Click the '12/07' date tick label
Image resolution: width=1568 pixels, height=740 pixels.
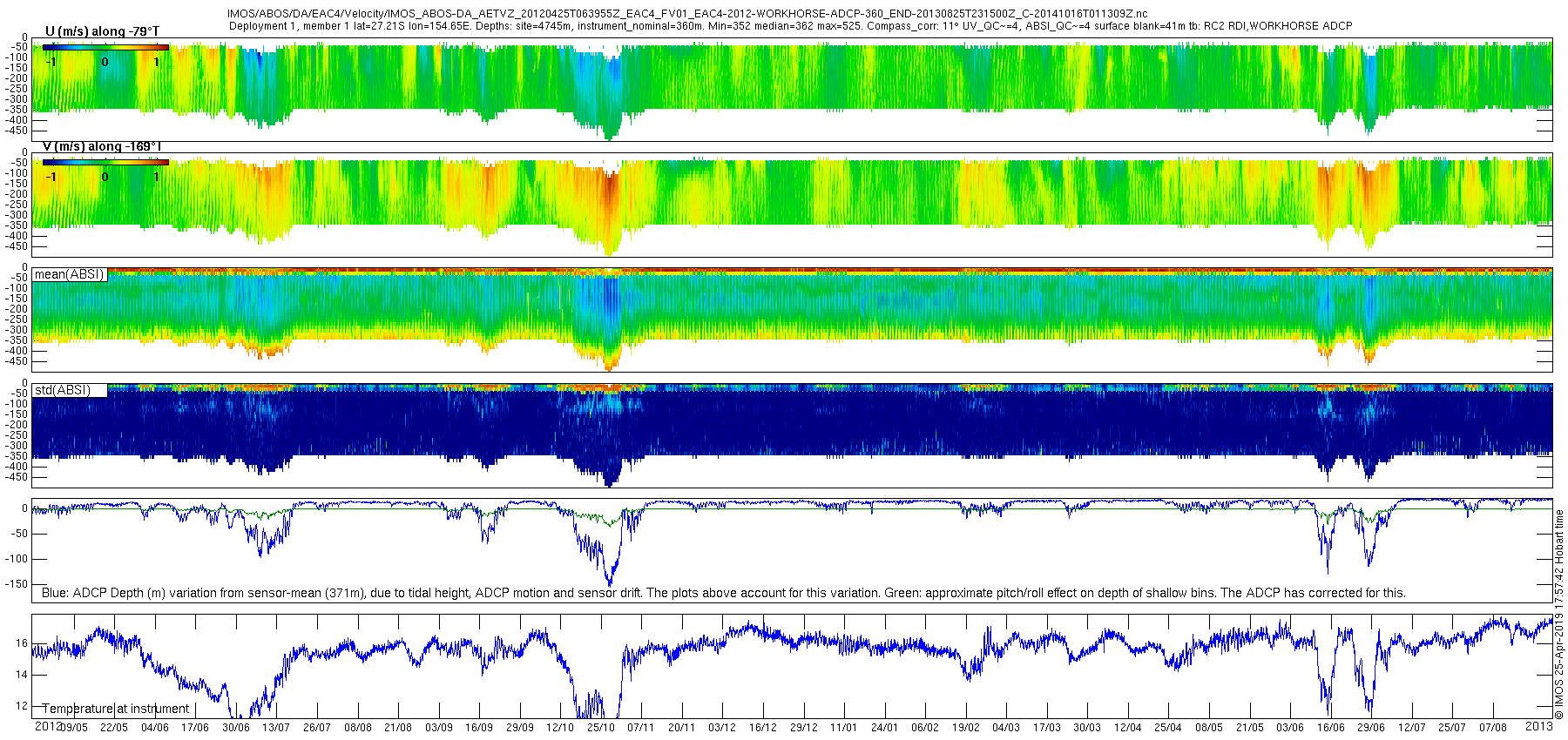click(x=1412, y=727)
